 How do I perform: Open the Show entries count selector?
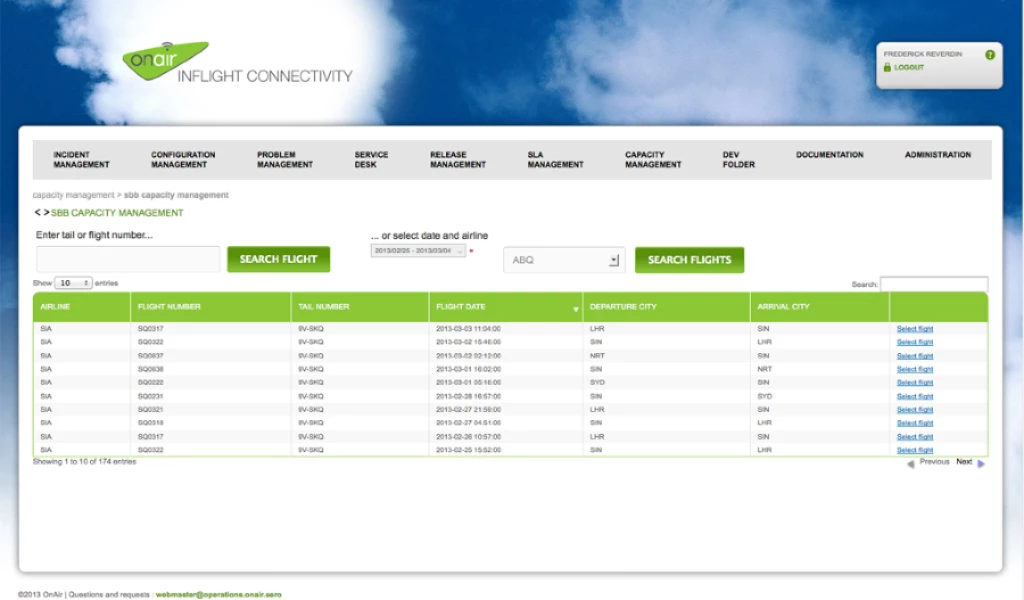pyautogui.click(x=74, y=283)
